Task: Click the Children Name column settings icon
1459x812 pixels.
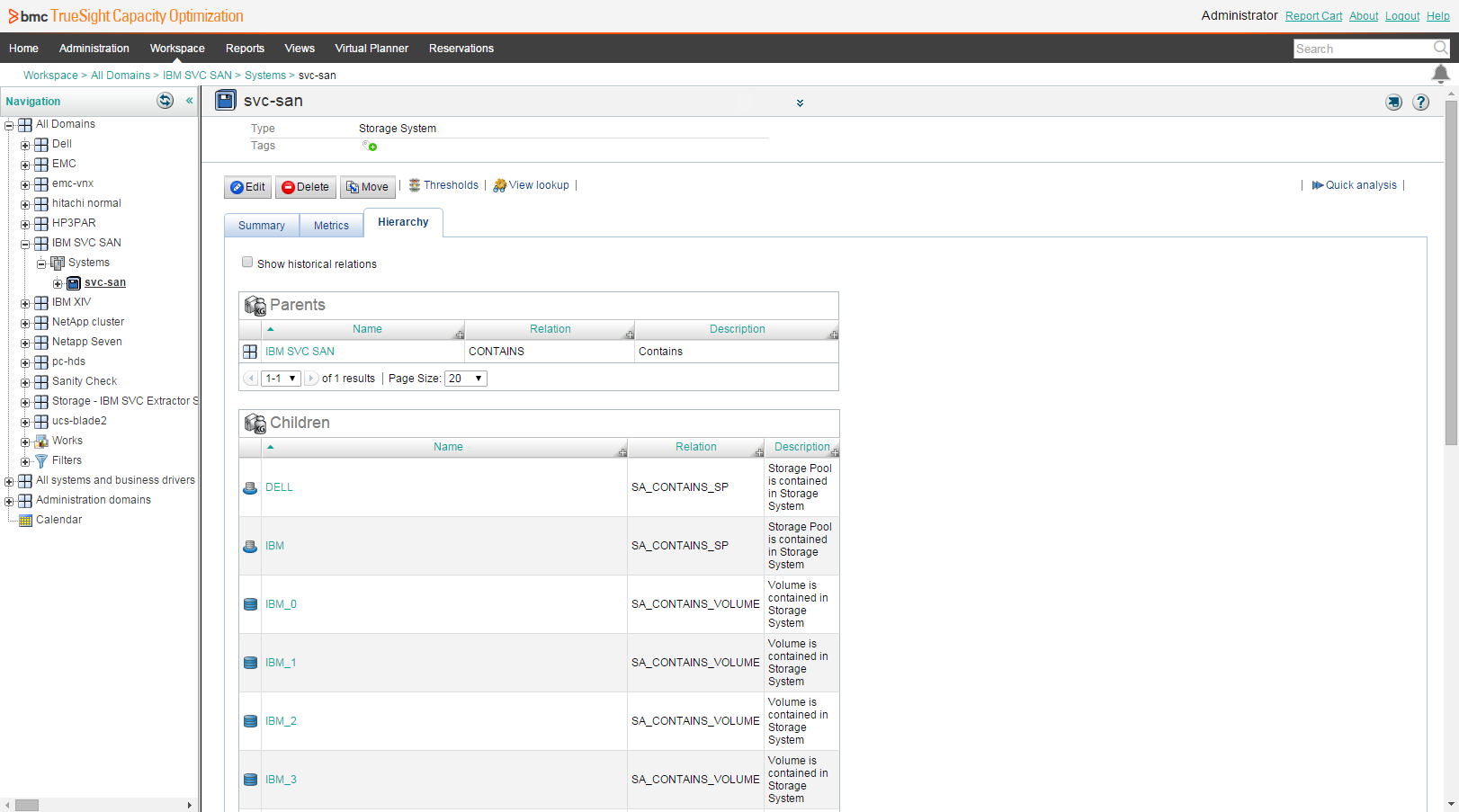Action: (x=622, y=452)
